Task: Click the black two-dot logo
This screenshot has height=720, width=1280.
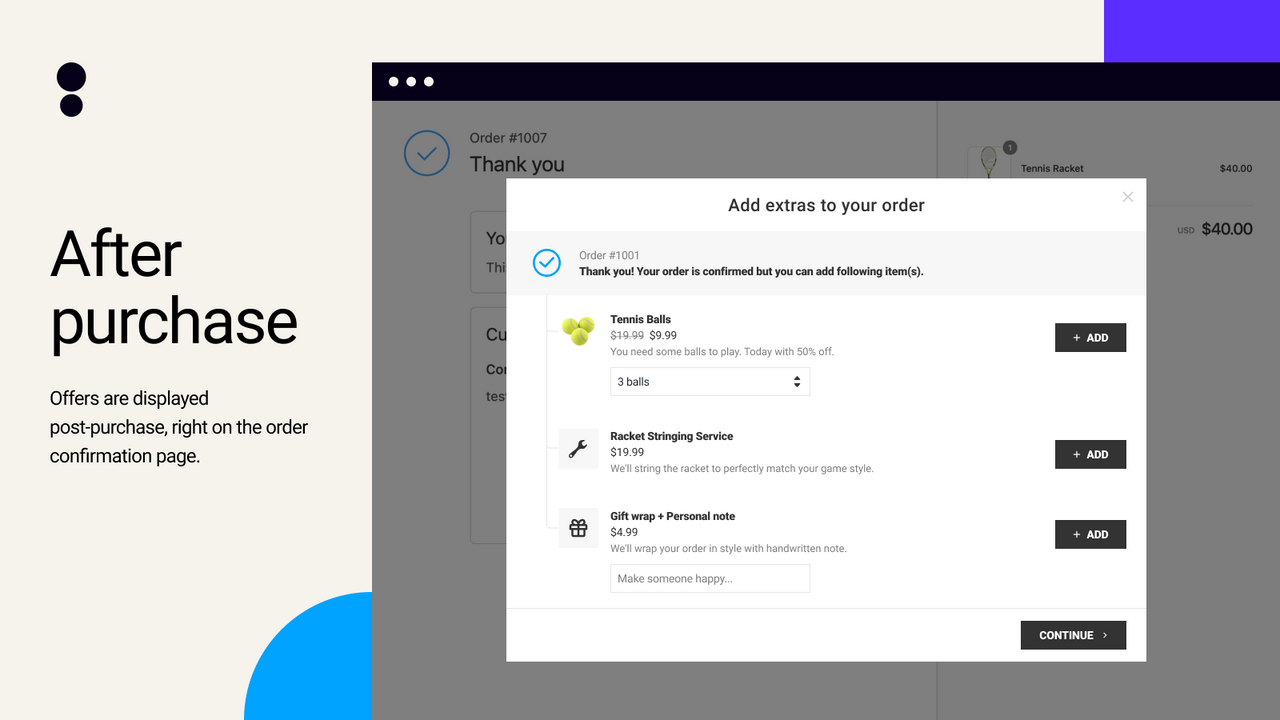Action: click(x=71, y=89)
